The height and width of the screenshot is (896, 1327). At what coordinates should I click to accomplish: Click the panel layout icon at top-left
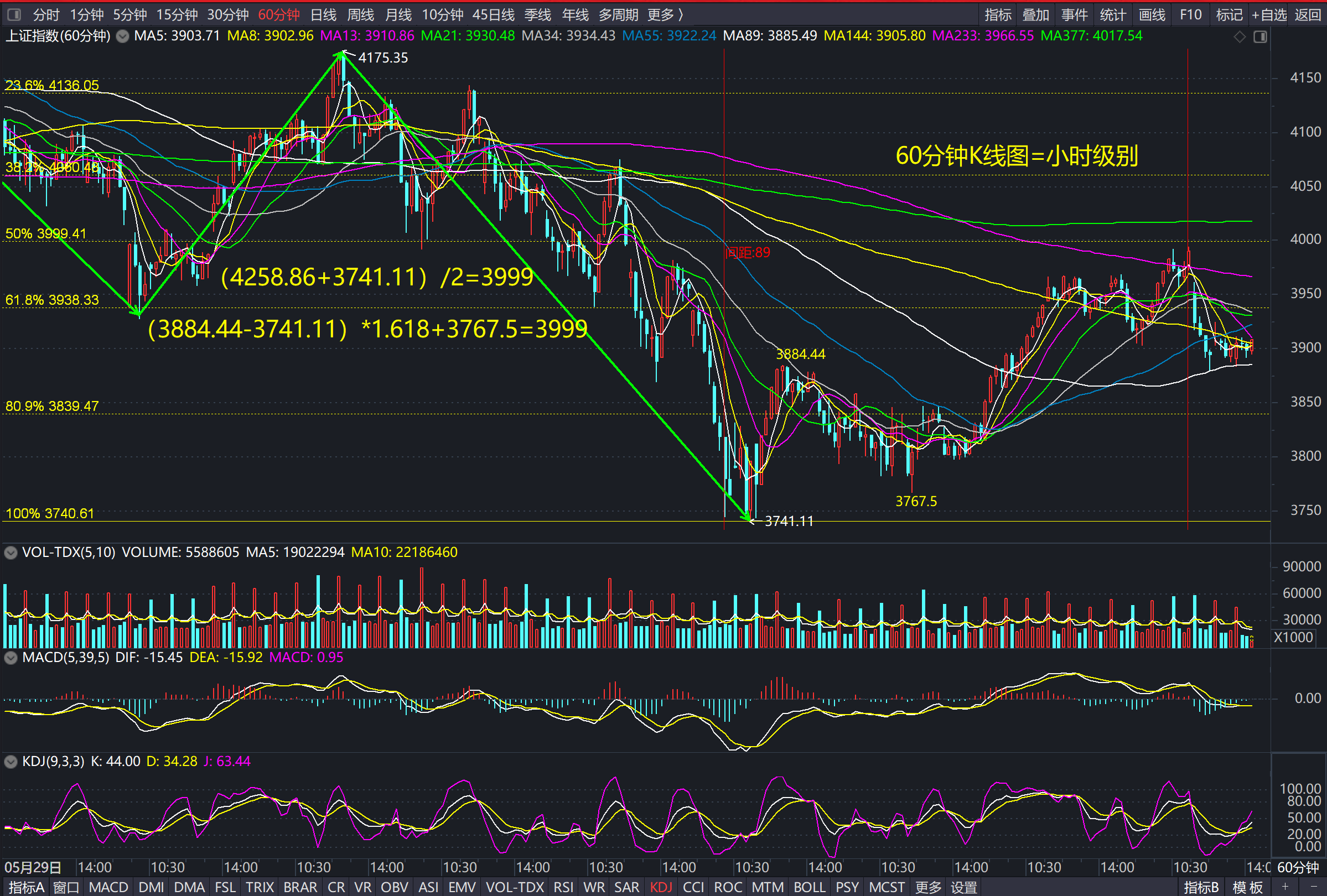[x=14, y=14]
